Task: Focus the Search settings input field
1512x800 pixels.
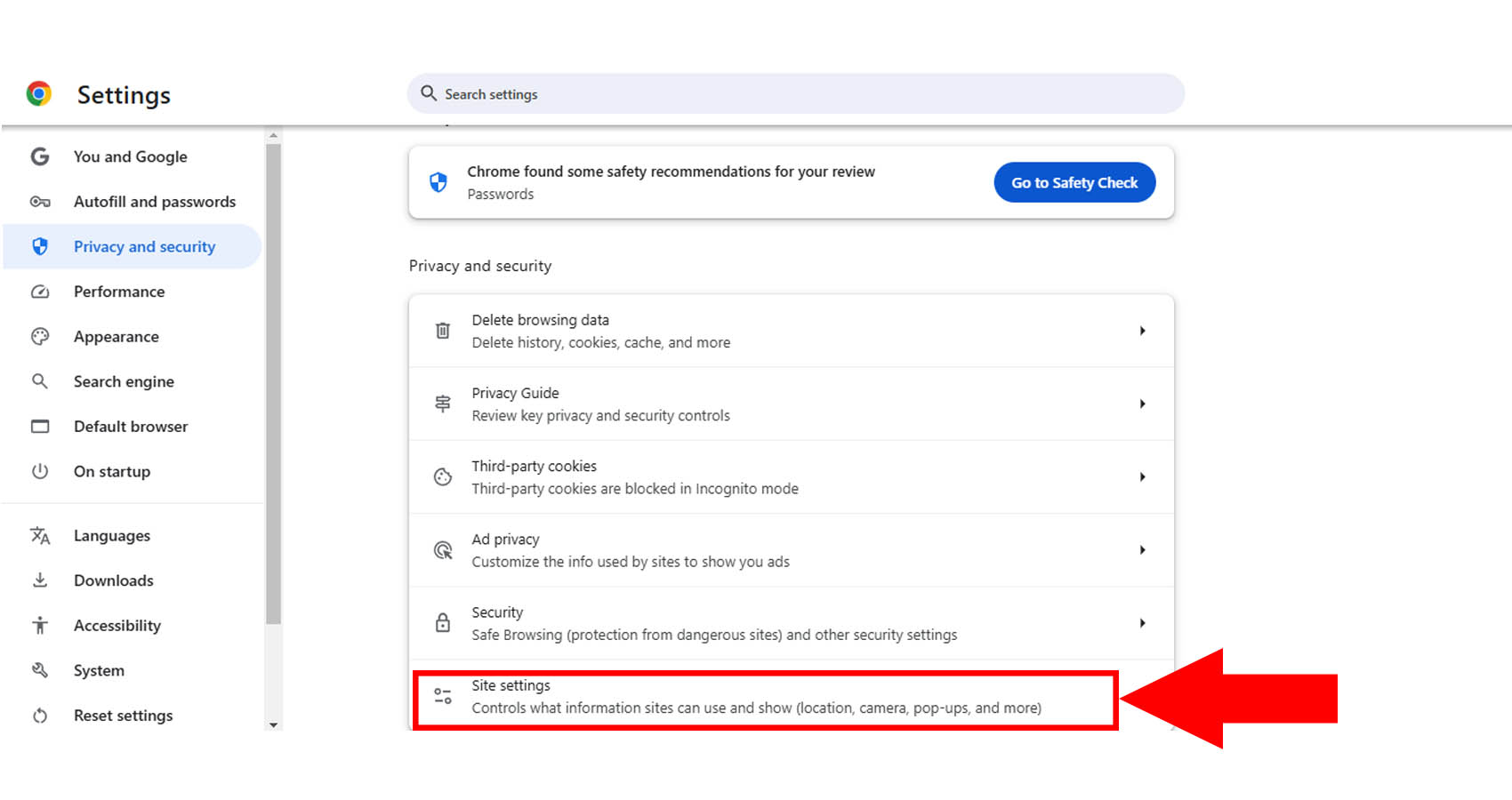Action: point(800,94)
